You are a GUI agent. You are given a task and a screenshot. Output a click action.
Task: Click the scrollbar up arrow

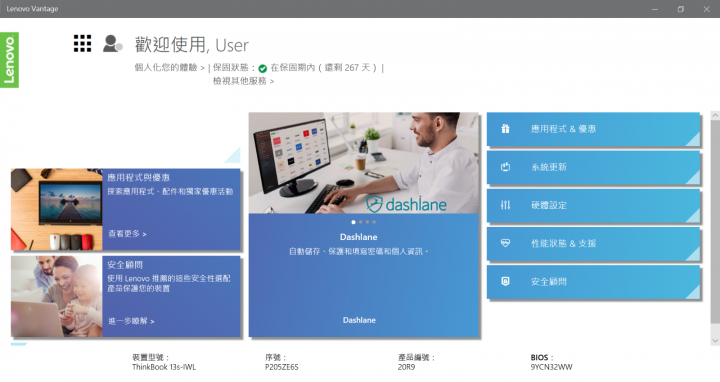pos(715,116)
